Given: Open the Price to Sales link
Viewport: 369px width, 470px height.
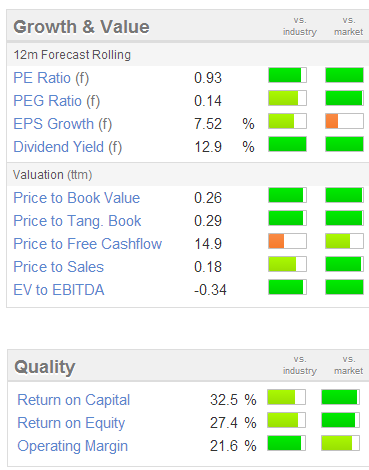Looking at the screenshot, I should (59, 267).
